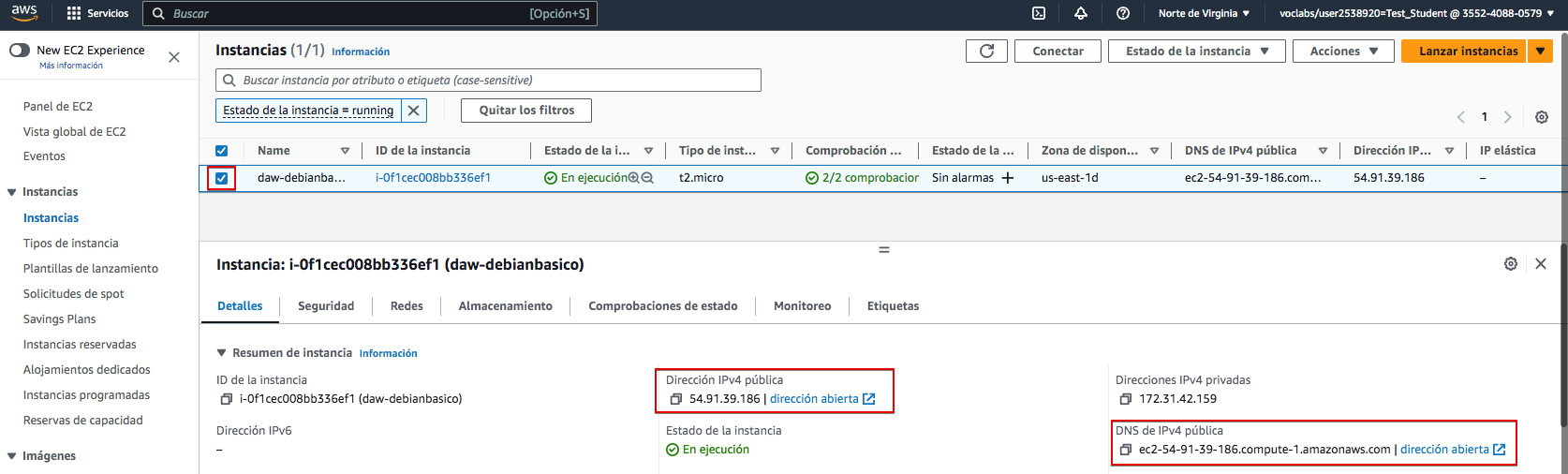Open Solicitudes de spot in sidebar
The width and height of the screenshot is (1568, 474).
point(74,294)
